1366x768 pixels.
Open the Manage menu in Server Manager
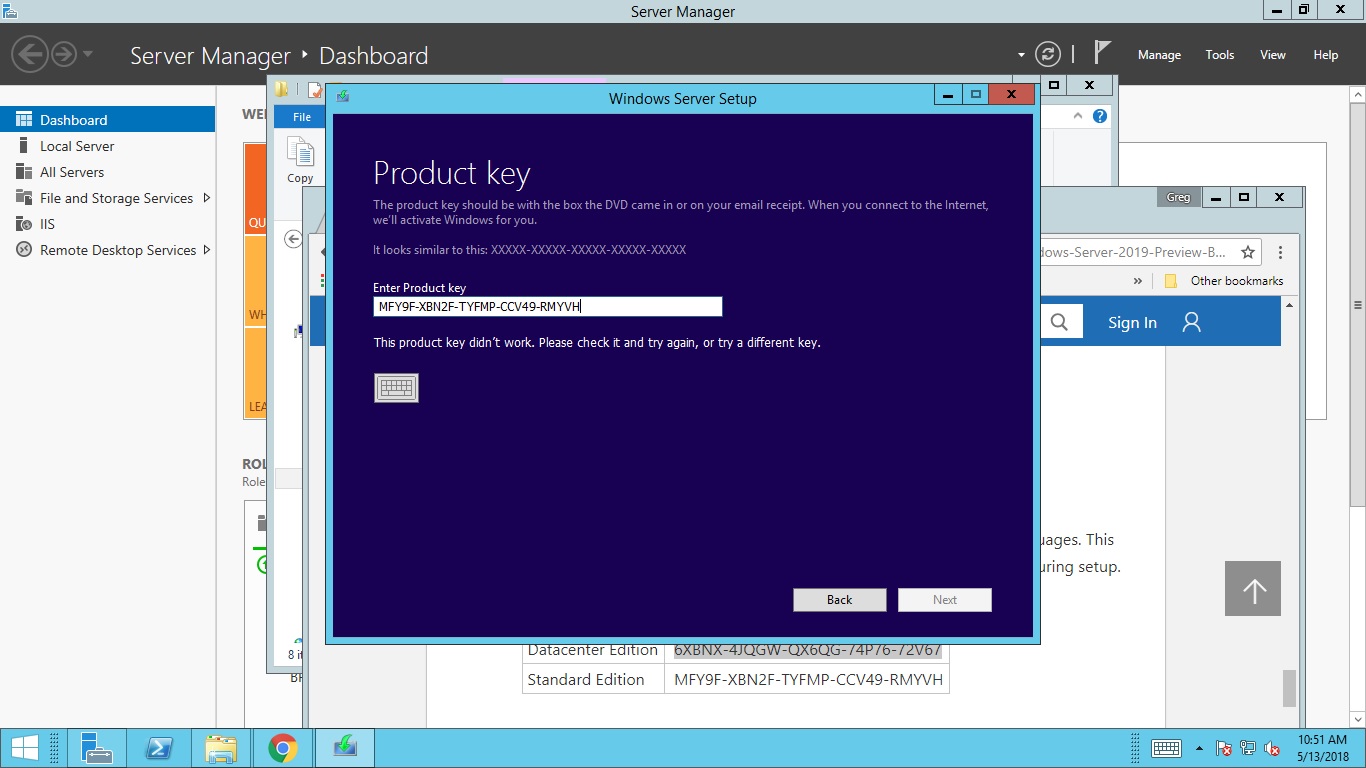pyautogui.click(x=1159, y=55)
